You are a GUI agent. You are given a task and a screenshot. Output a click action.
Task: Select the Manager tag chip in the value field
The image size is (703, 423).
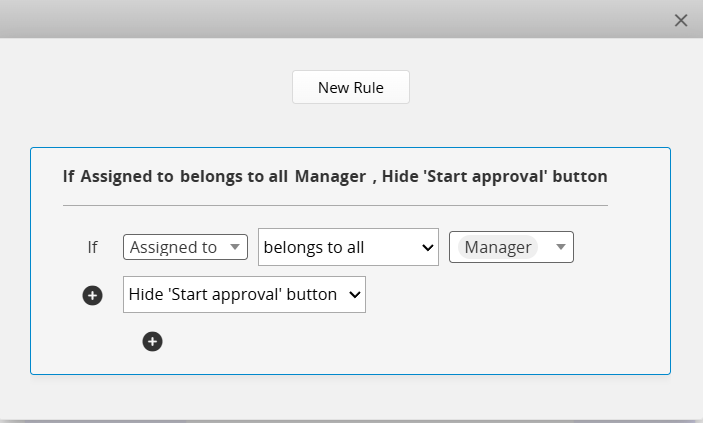point(498,247)
